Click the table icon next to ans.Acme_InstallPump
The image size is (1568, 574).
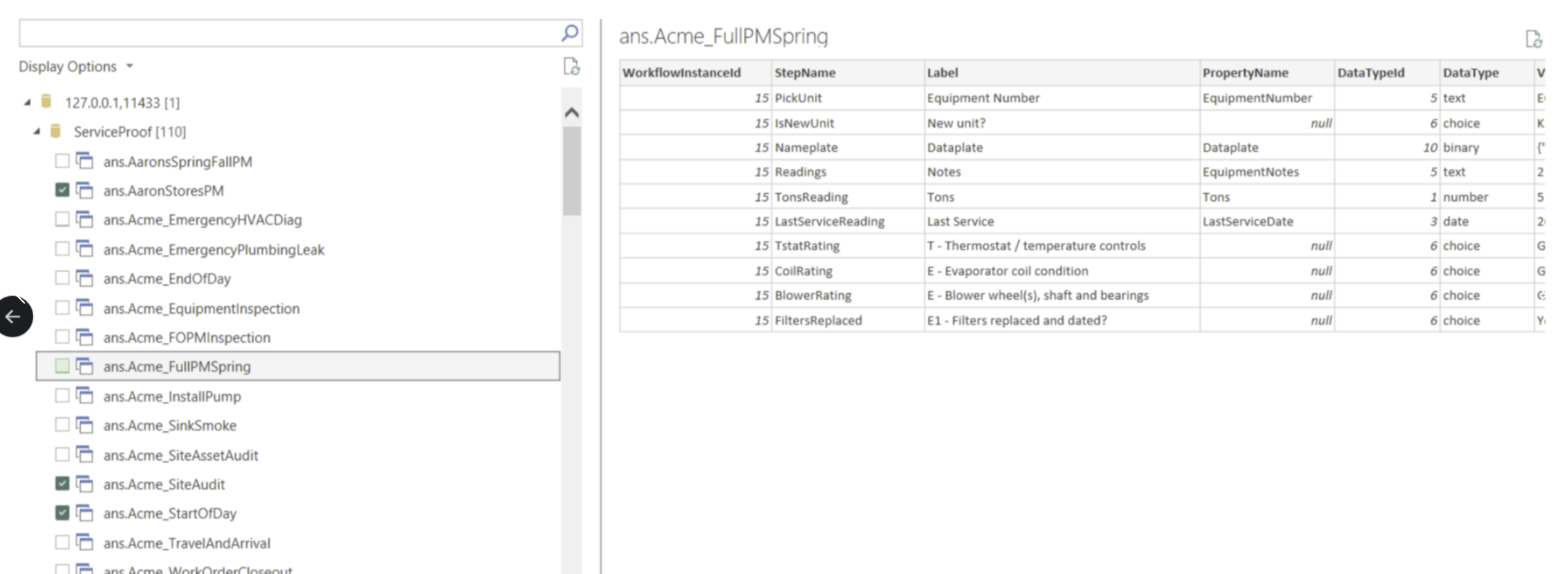(x=85, y=396)
